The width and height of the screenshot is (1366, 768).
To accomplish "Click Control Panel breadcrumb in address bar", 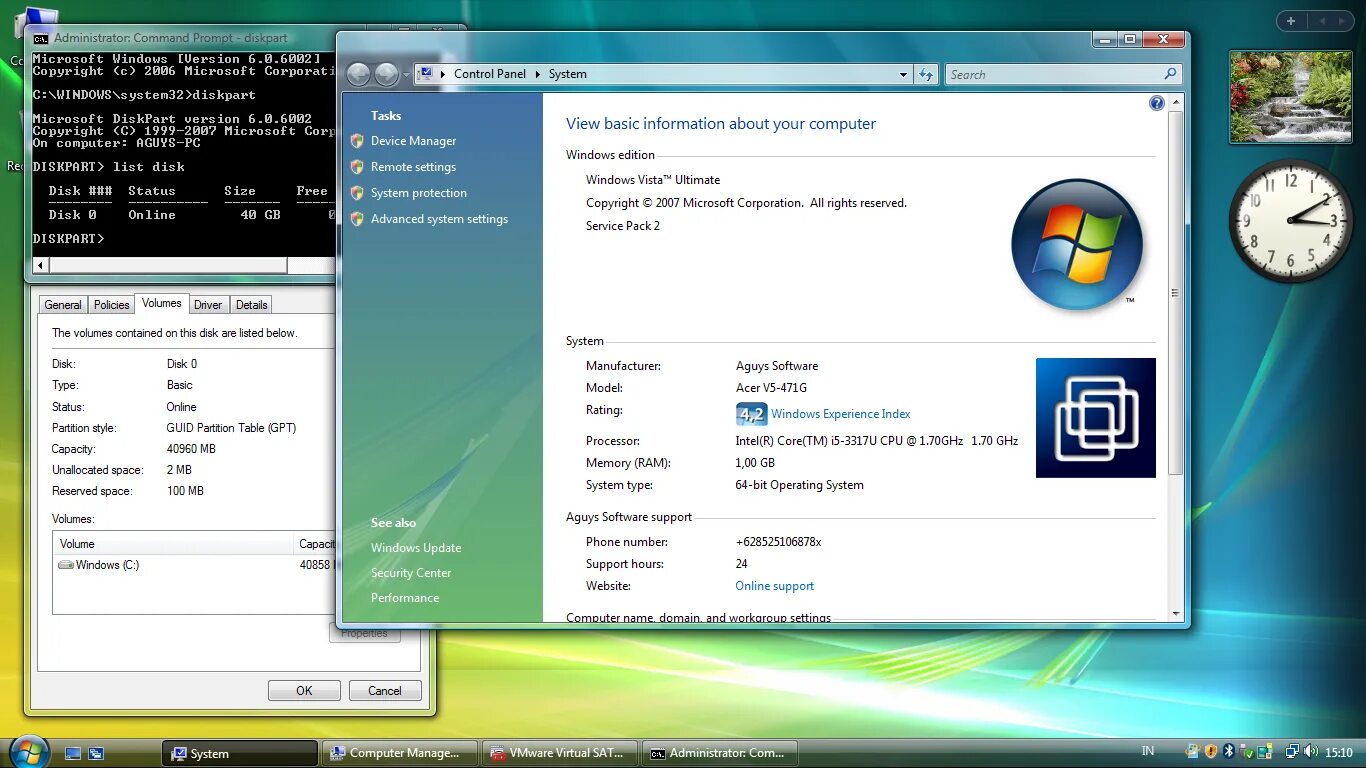I will click(x=490, y=74).
